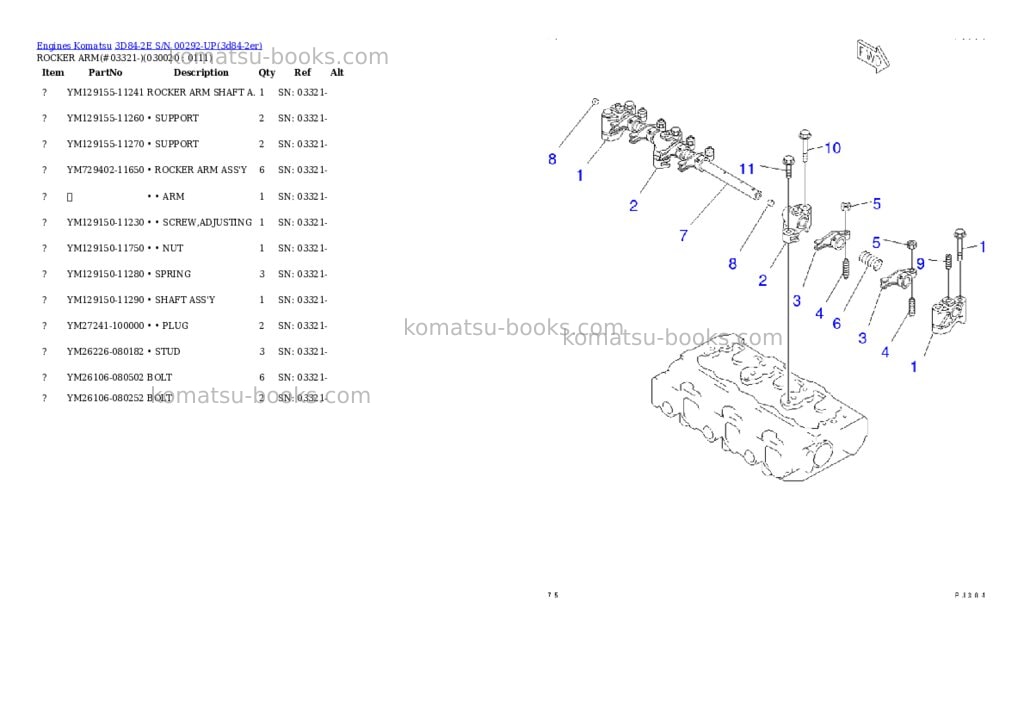This screenshot has height=725, width=1024.
Task: Click part number YM129155-11241
Action: pyautogui.click(x=105, y=93)
